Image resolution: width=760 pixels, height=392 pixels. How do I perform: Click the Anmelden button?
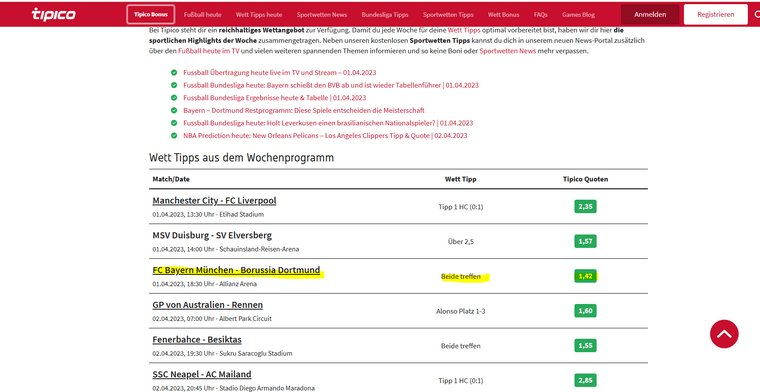pyautogui.click(x=650, y=15)
